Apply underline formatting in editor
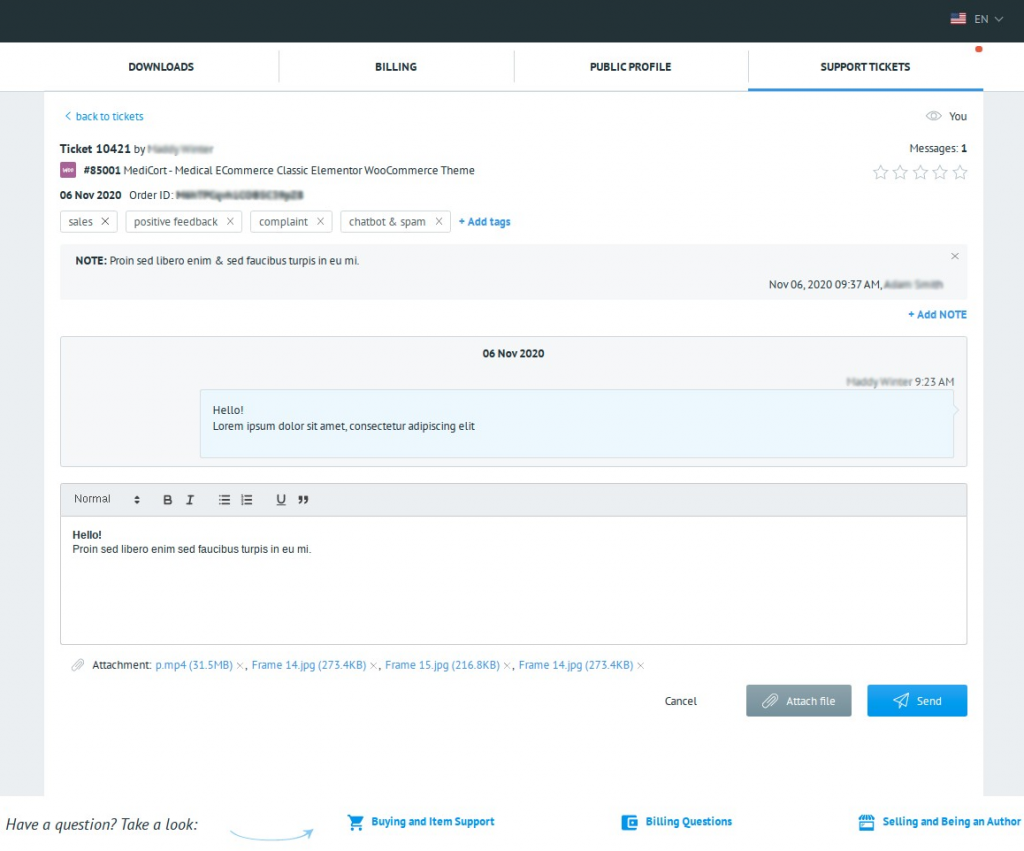The image size is (1024, 851). tap(281, 500)
